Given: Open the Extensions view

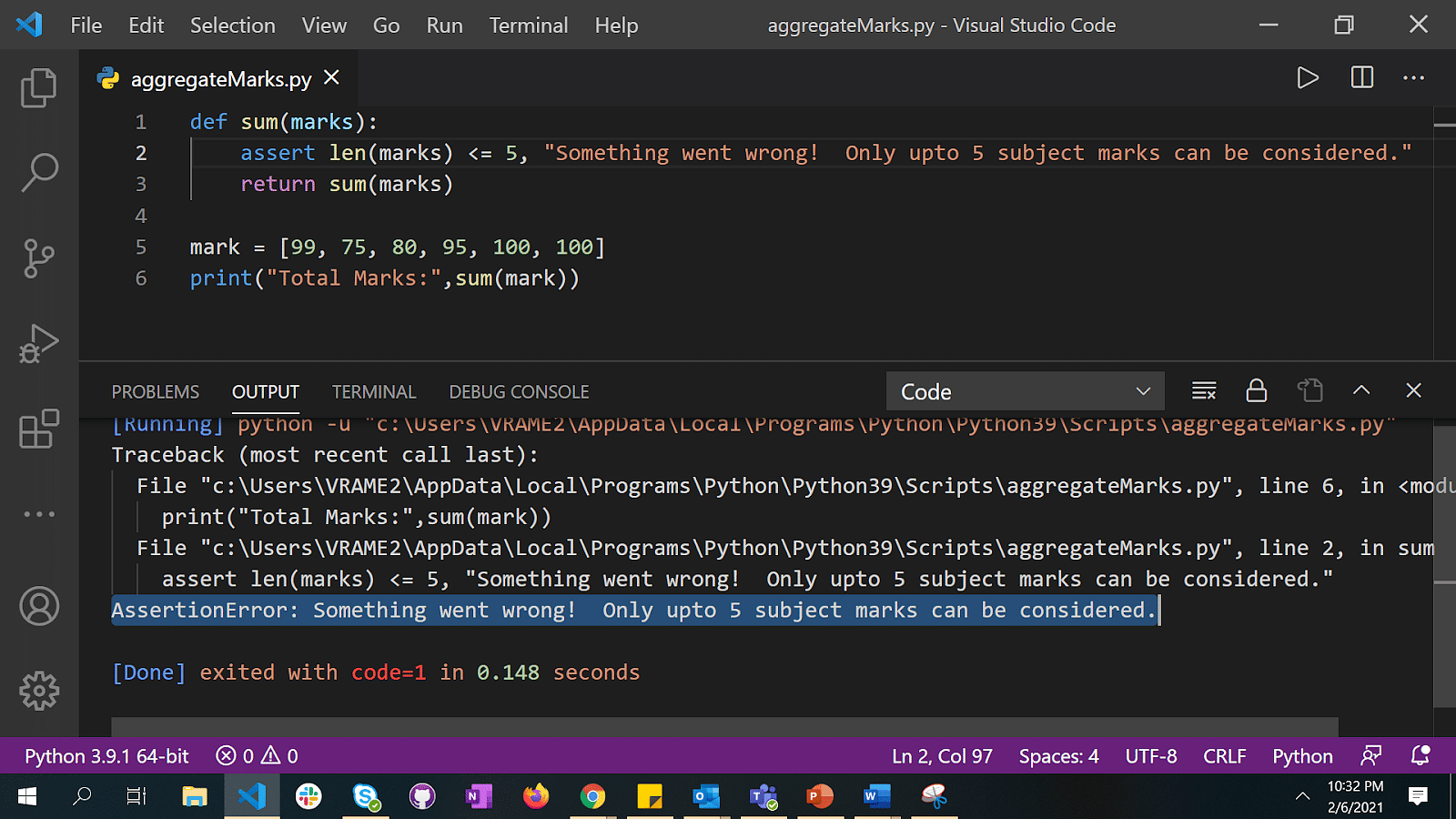Looking at the screenshot, I should point(39,429).
